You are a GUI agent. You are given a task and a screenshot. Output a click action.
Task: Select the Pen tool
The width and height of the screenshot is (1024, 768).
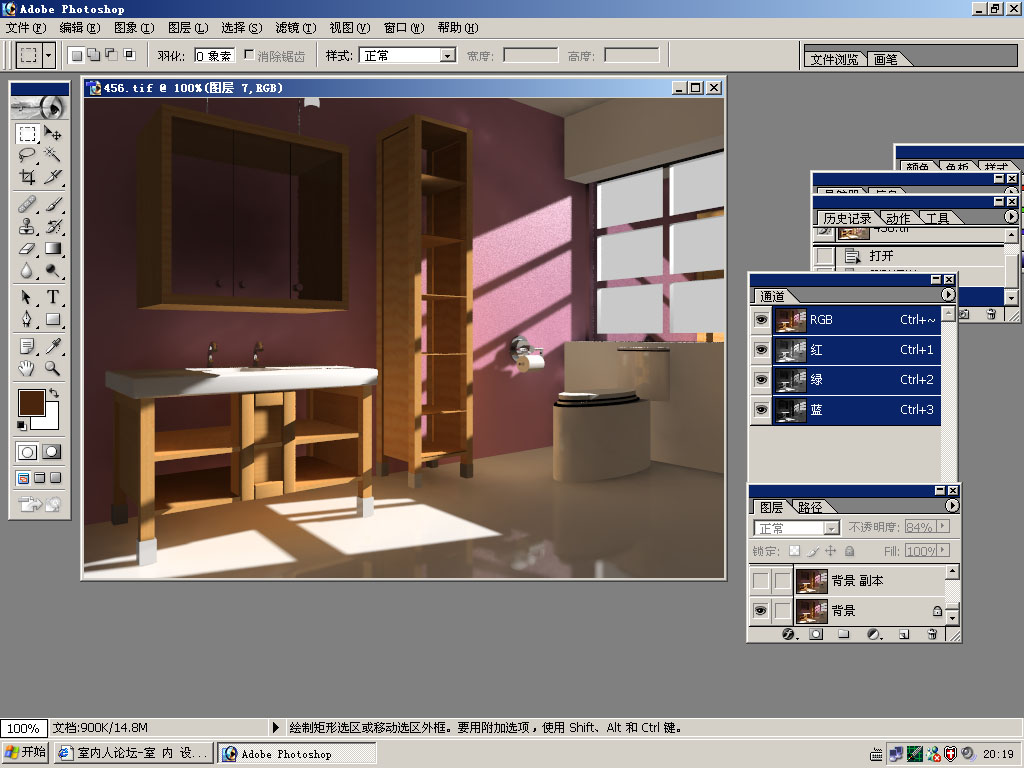click(27, 319)
